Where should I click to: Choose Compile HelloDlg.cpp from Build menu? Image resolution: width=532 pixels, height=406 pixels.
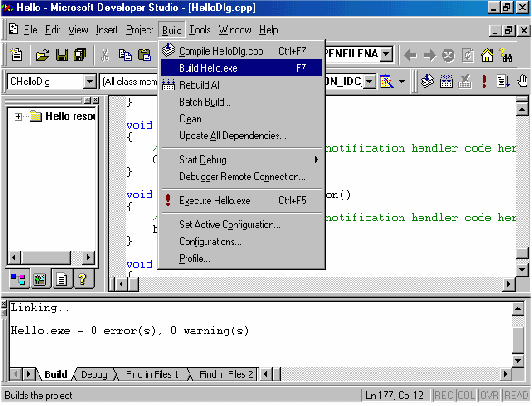pyautogui.click(x=241, y=51)
